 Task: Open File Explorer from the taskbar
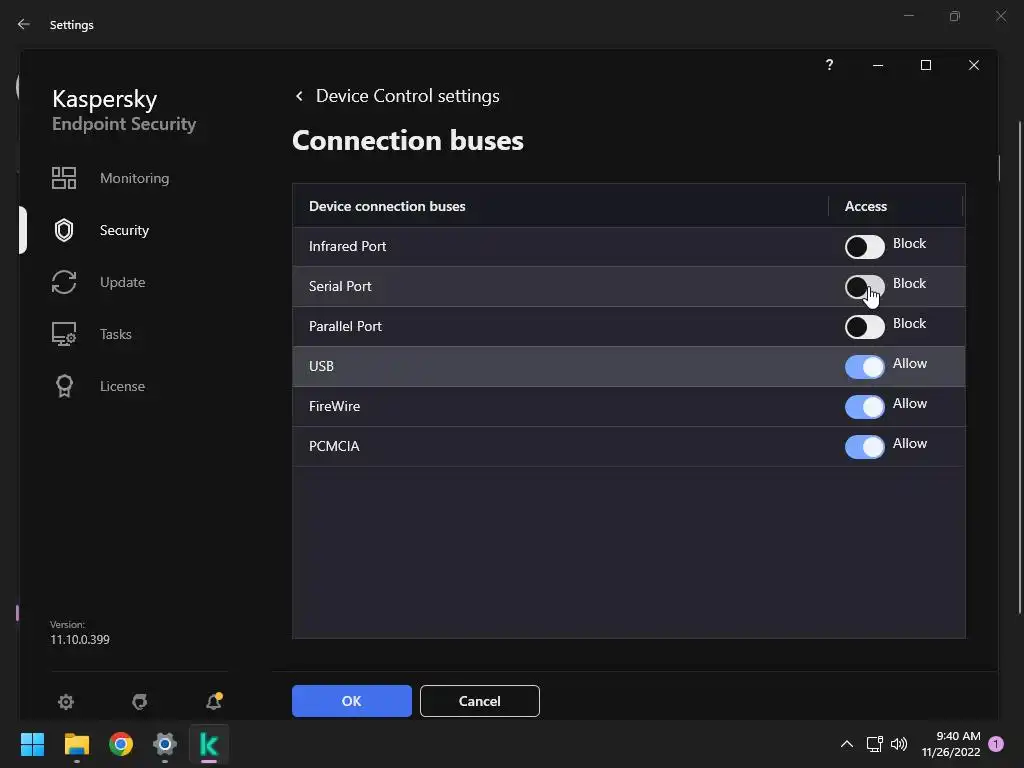click(x=76, y=744)
